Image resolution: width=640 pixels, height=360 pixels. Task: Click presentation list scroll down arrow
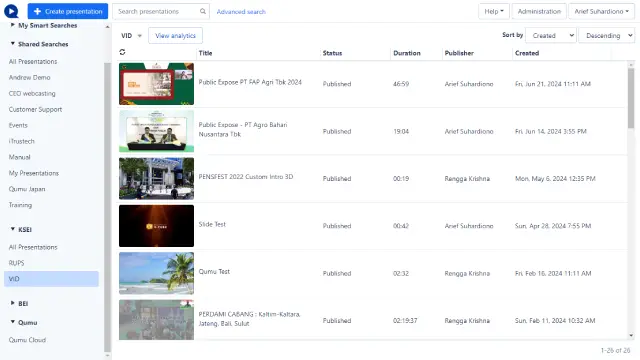tap(631, 336)
